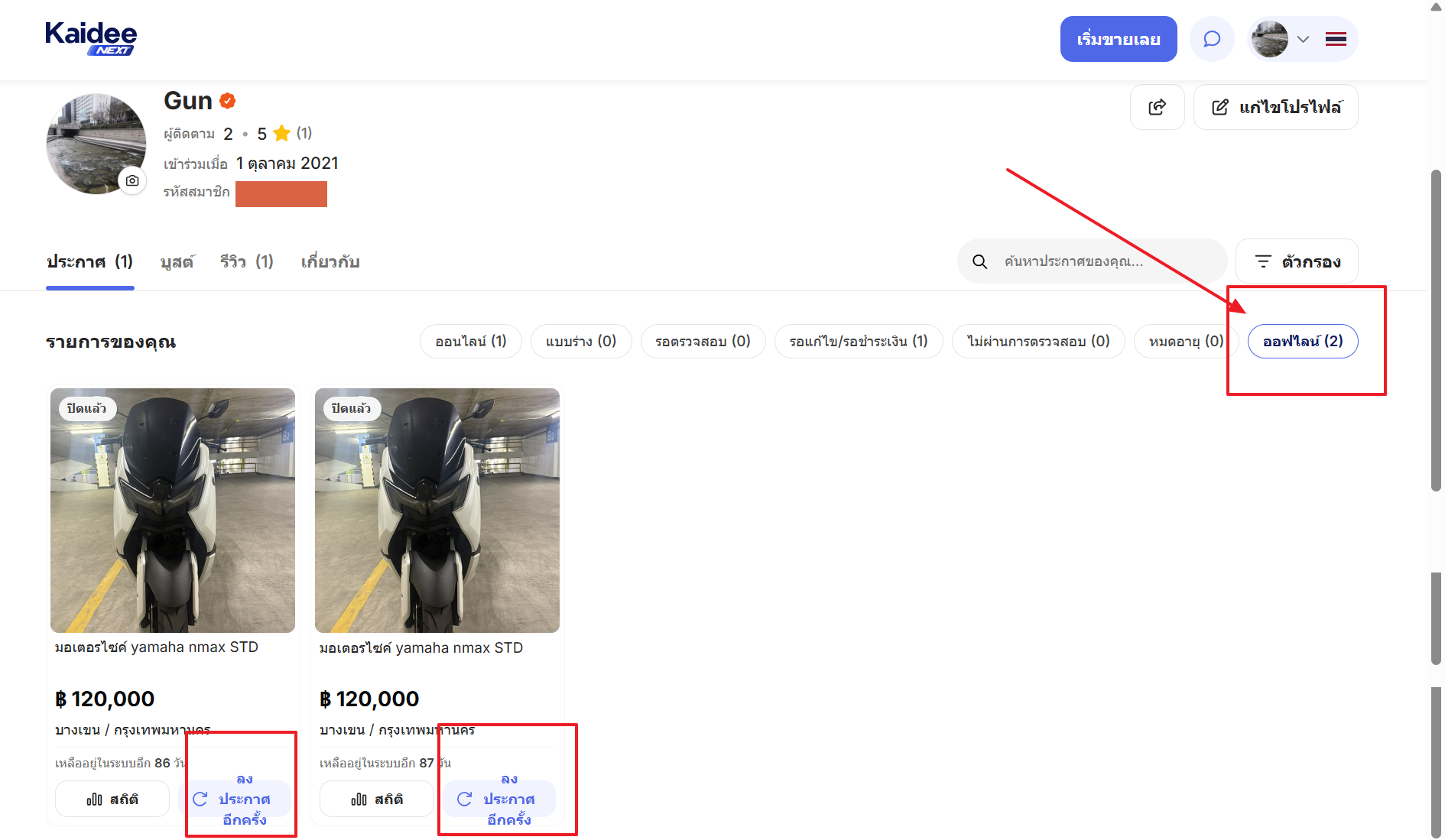This screenshot has width=1445, height=840.
Task: Select the หมดอายุ (0) filter chip
Action: pyautogui.click(x=1187, y=341)
